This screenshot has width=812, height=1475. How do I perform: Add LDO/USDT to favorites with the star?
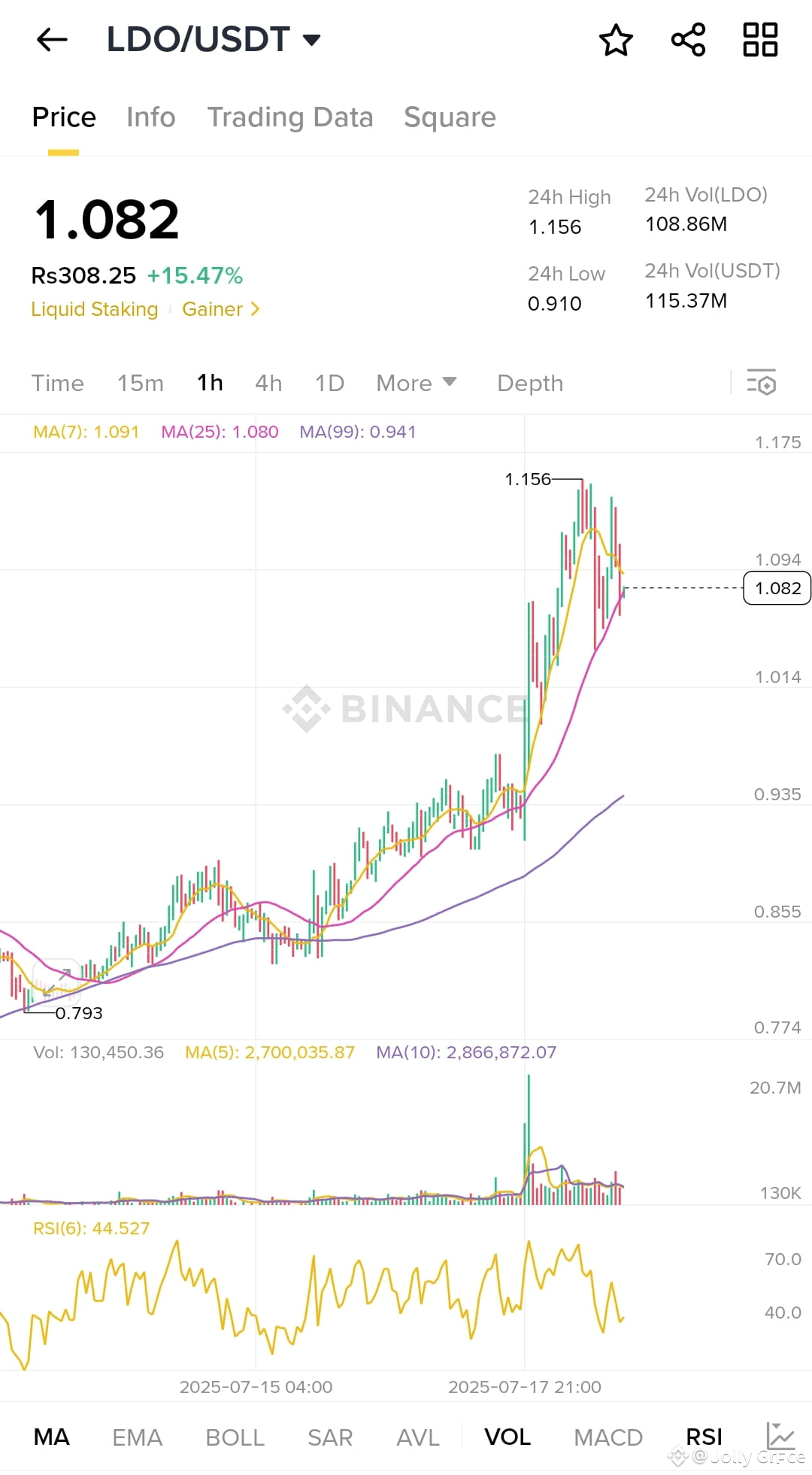615,41
